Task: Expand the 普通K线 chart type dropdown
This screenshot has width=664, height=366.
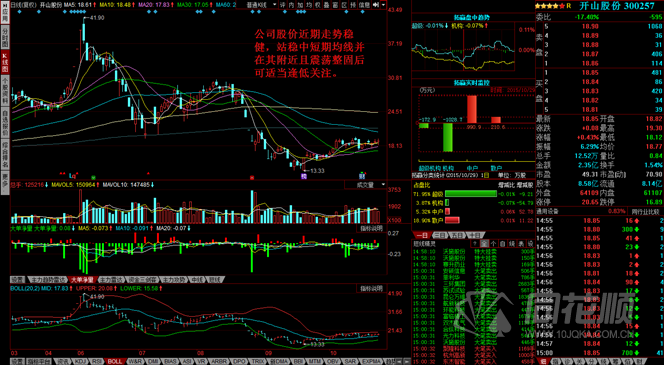Action: 262,5
